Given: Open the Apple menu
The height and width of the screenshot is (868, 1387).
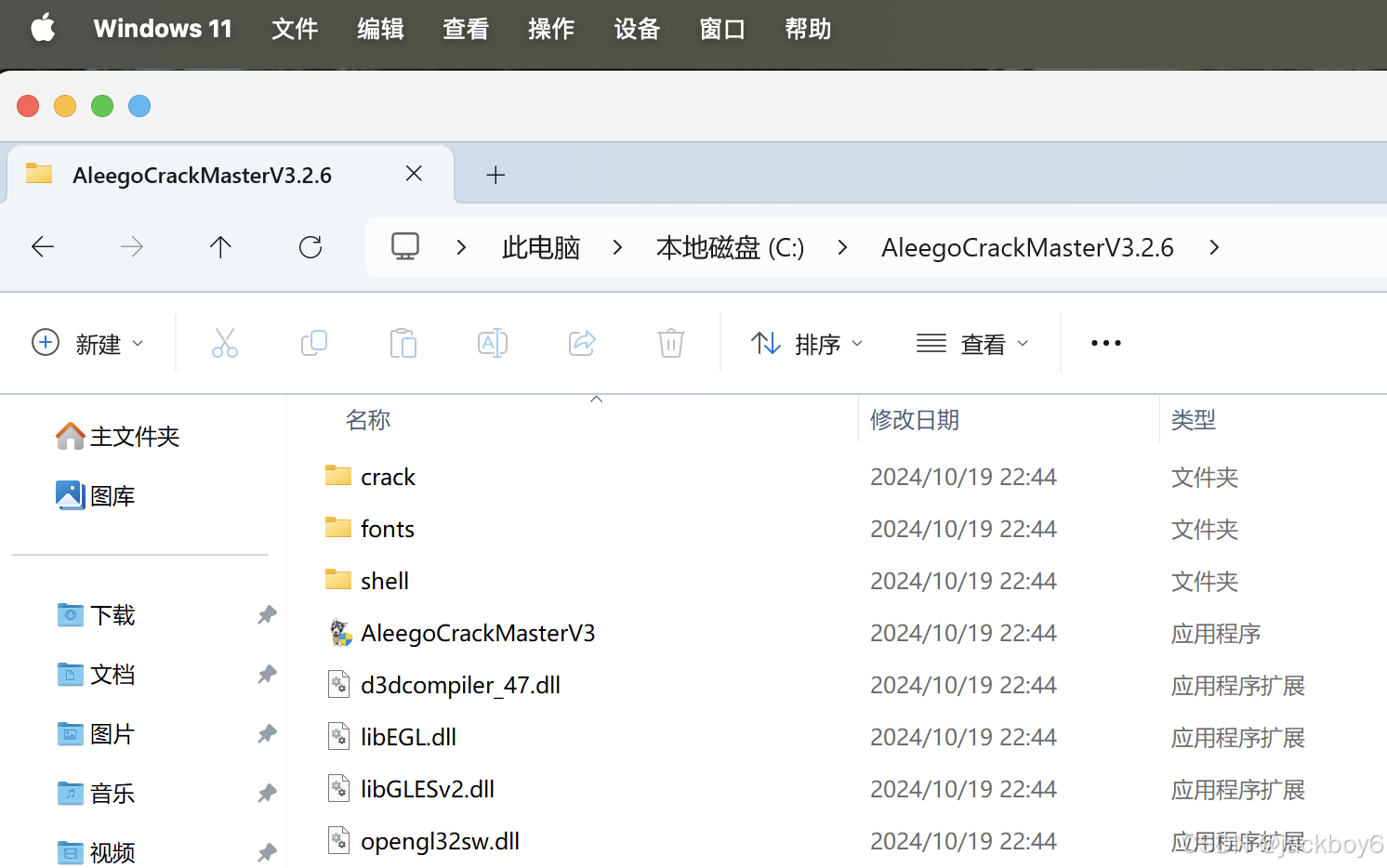Looking at the screenshot, I should coord(43,29).
